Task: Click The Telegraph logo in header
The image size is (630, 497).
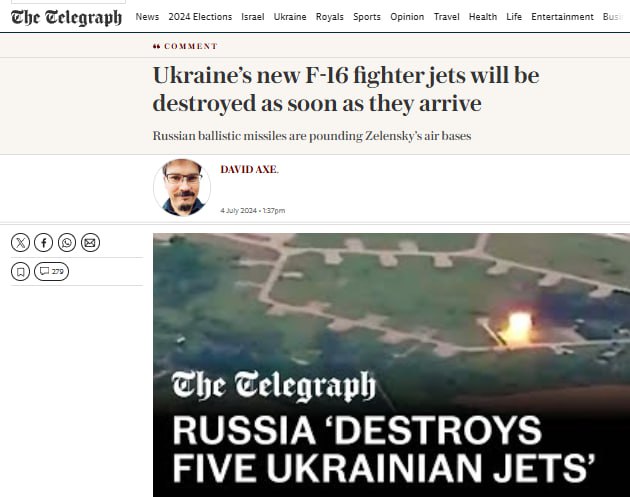Action: pos(66,17)
